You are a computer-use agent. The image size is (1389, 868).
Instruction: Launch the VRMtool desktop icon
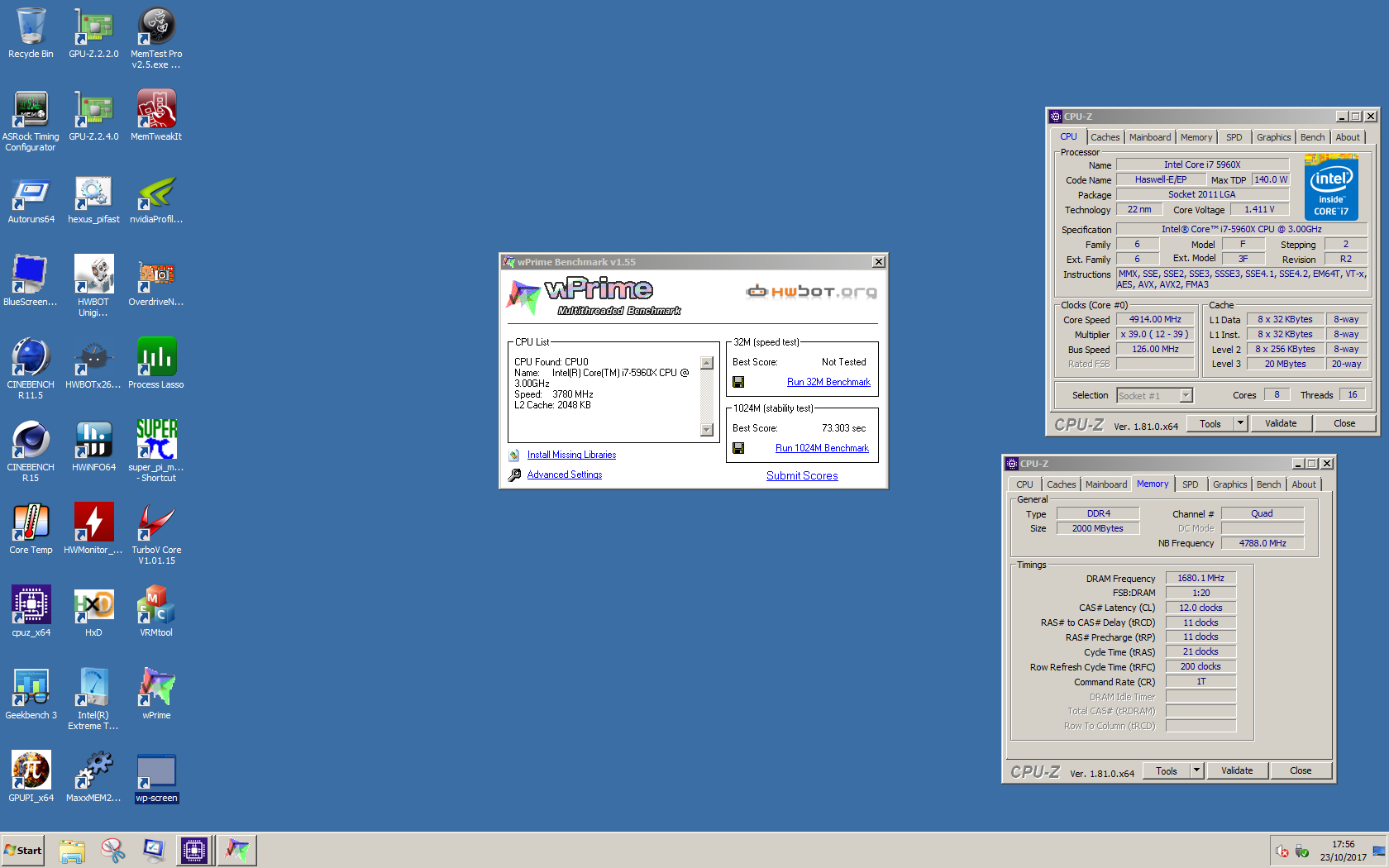point(156,612)
